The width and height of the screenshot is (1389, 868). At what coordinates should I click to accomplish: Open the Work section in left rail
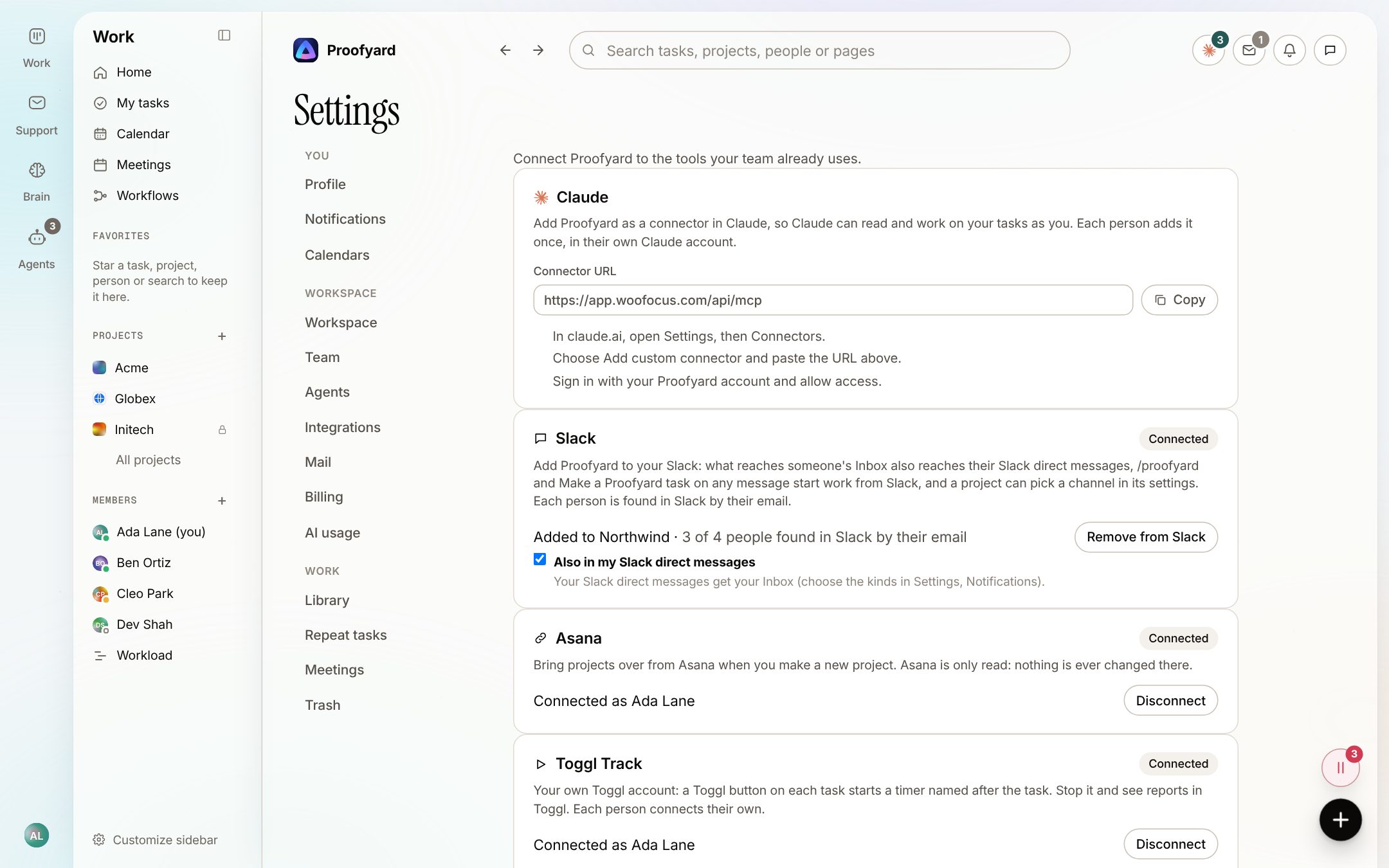37,48
